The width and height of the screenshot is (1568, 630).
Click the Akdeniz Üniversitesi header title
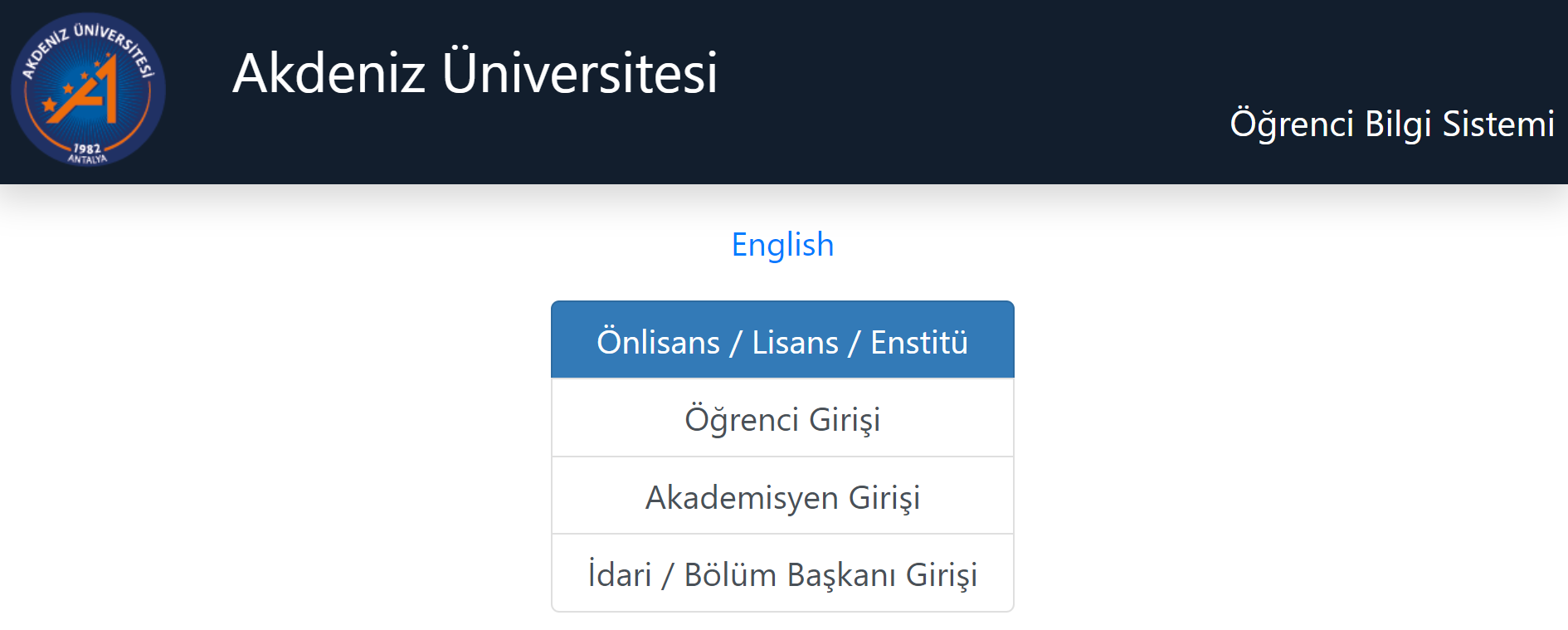coord(475,73)
